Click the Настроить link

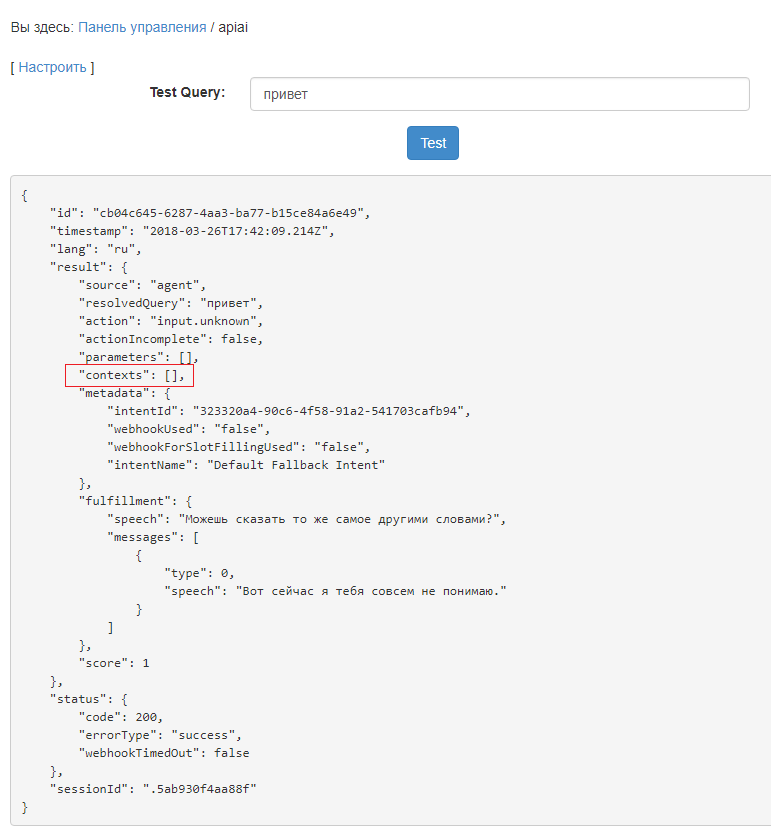[52, 67]
